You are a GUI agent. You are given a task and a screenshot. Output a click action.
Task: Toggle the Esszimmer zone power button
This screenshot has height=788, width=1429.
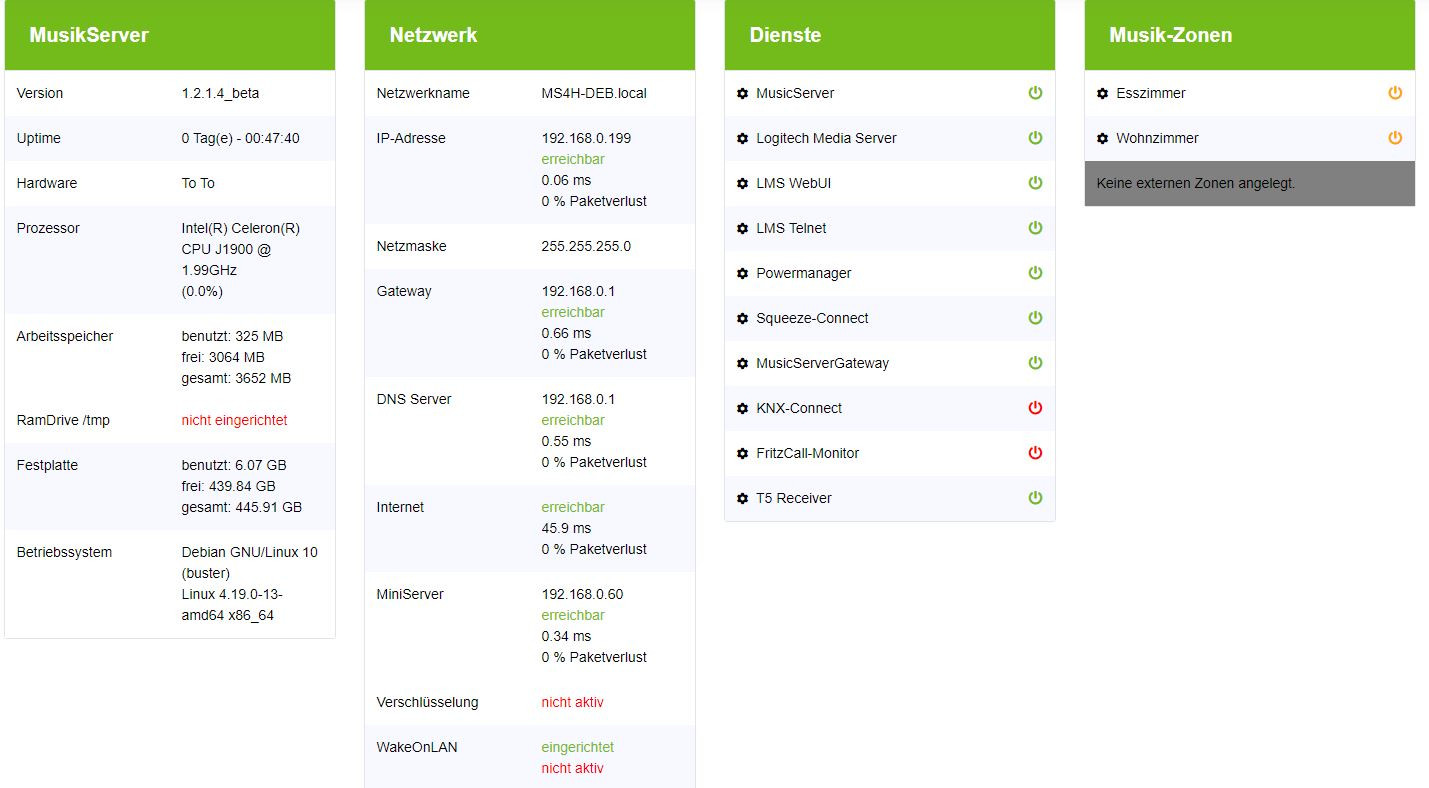point(1395,93)
